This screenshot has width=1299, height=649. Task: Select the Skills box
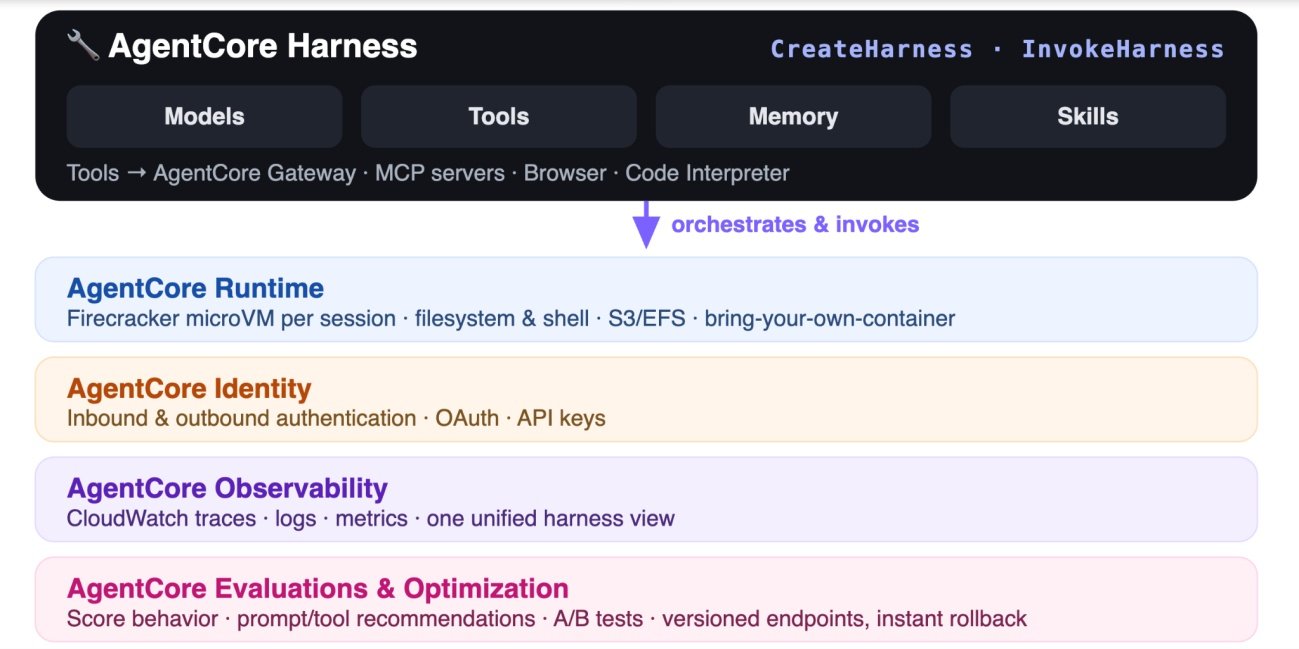click(x=1088, y=116)
